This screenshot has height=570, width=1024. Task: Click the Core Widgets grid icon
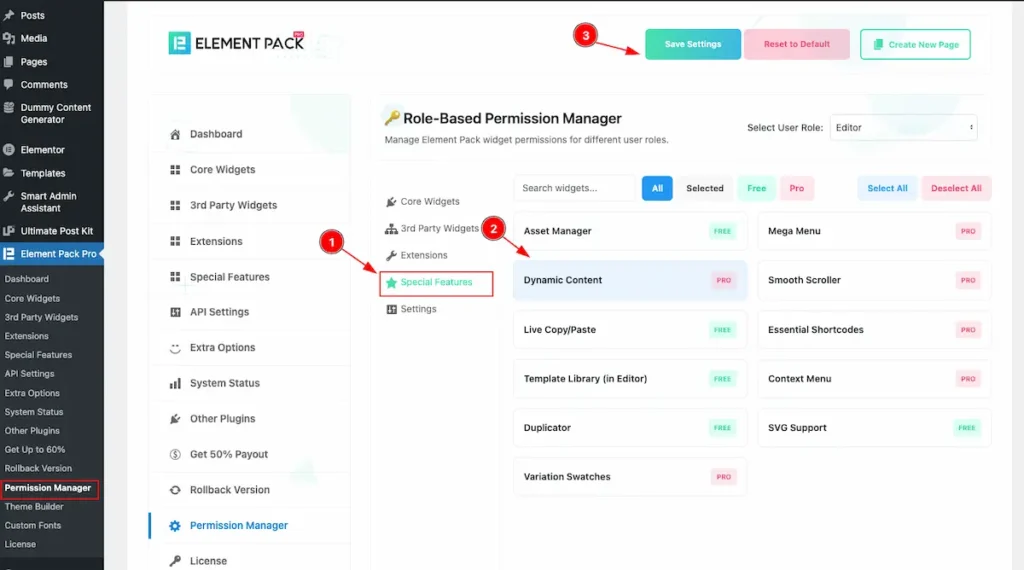(x=176, y=170)
